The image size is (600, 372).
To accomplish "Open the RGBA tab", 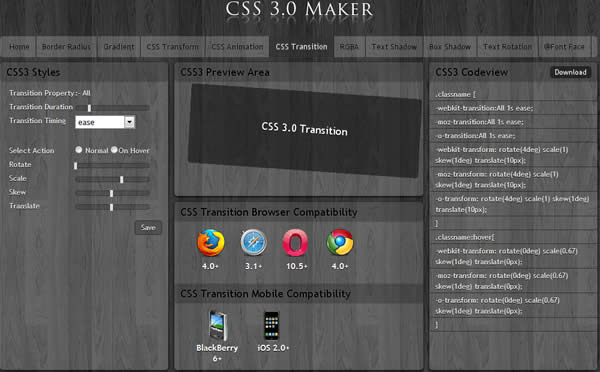I will (x=349, y=47).
